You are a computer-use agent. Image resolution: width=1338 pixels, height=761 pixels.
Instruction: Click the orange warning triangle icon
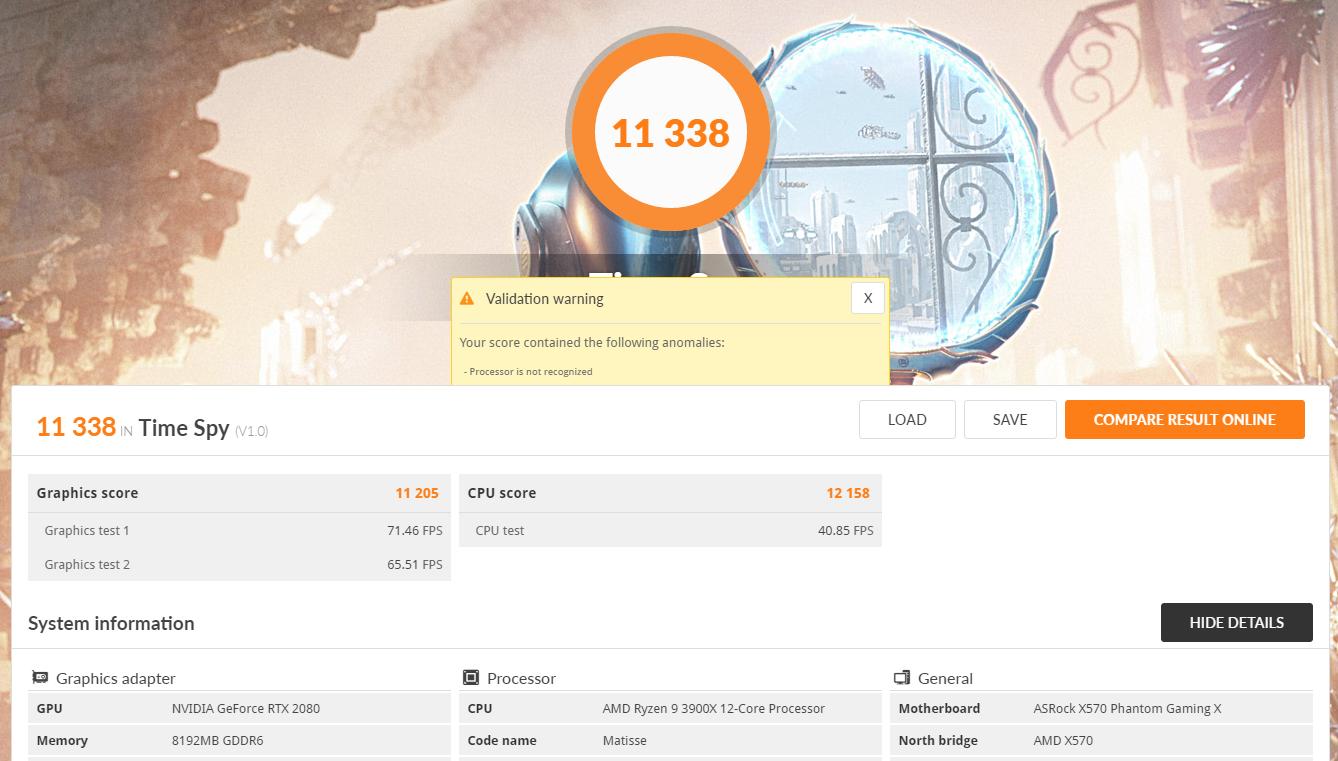(x=467, y=298)
